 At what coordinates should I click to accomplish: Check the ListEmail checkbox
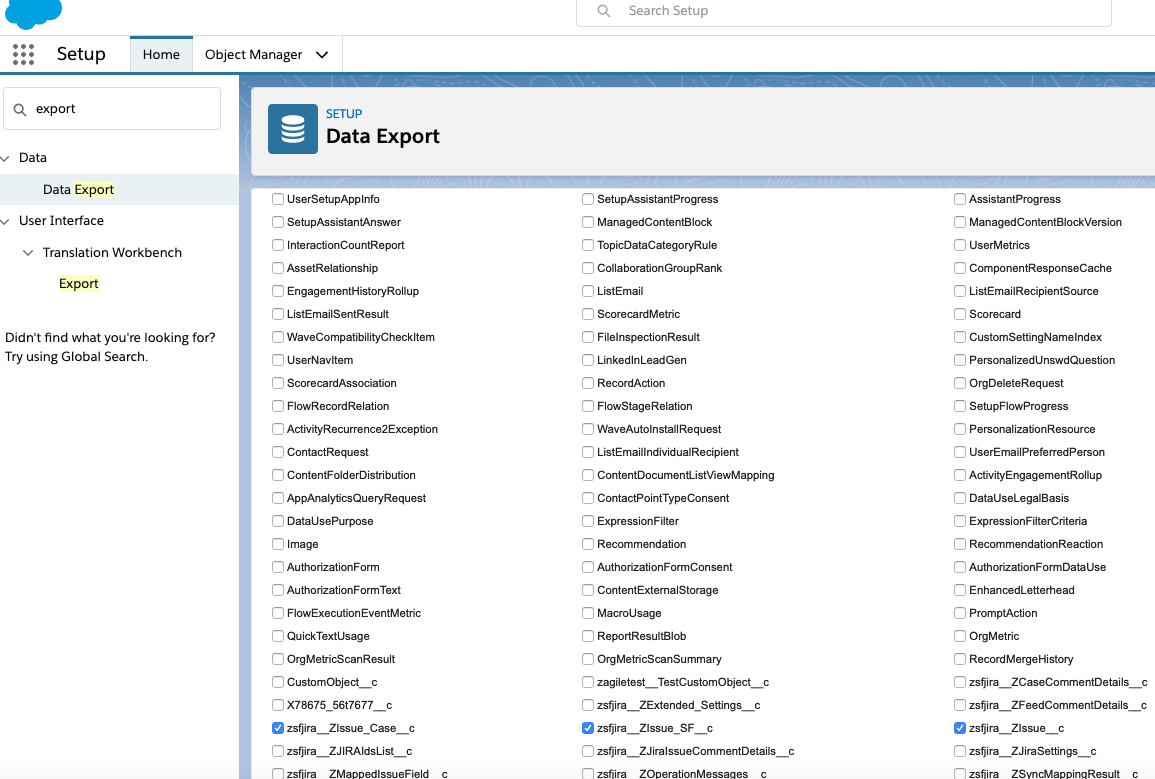tap(588, 291)
